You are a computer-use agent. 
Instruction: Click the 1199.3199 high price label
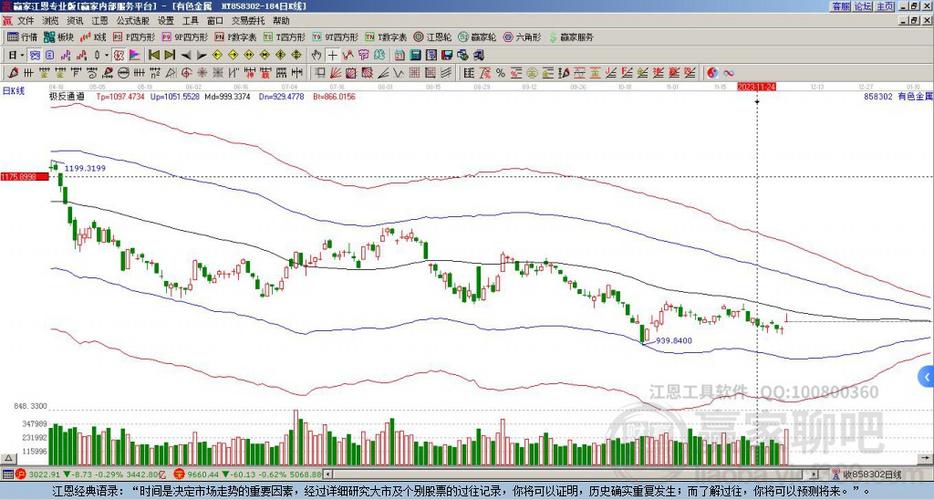(x=85, y=169)
